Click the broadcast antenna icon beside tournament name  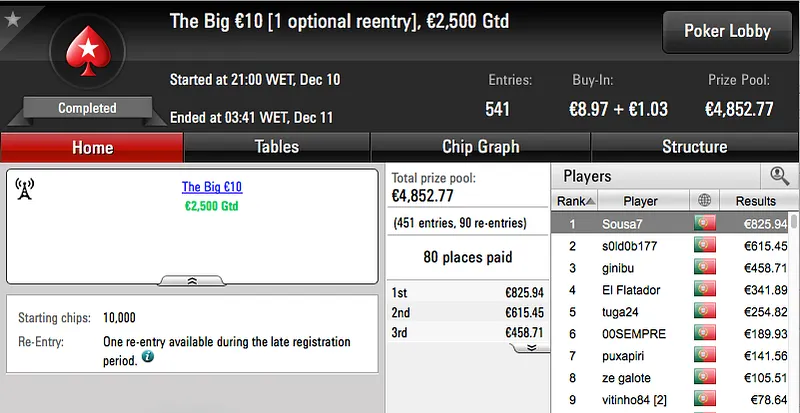tap(25, 188)
